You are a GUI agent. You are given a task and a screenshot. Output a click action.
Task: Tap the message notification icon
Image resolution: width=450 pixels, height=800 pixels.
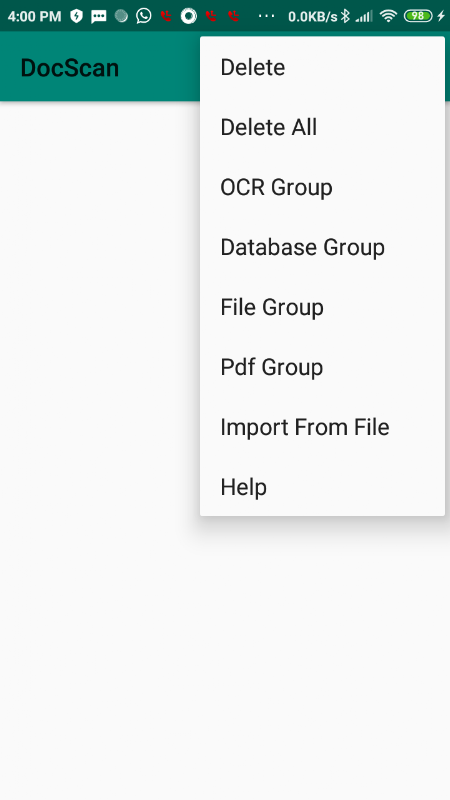click(x=98, y=16)
